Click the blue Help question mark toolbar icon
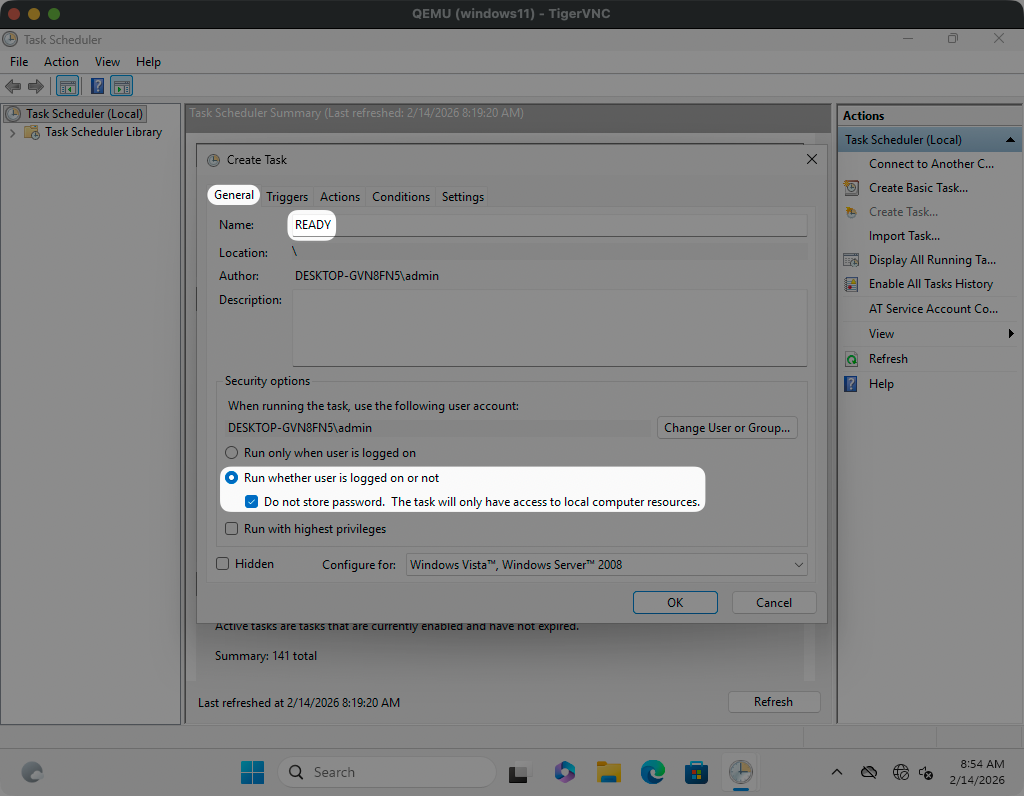 pyautogui.click(x=98, y=86)
